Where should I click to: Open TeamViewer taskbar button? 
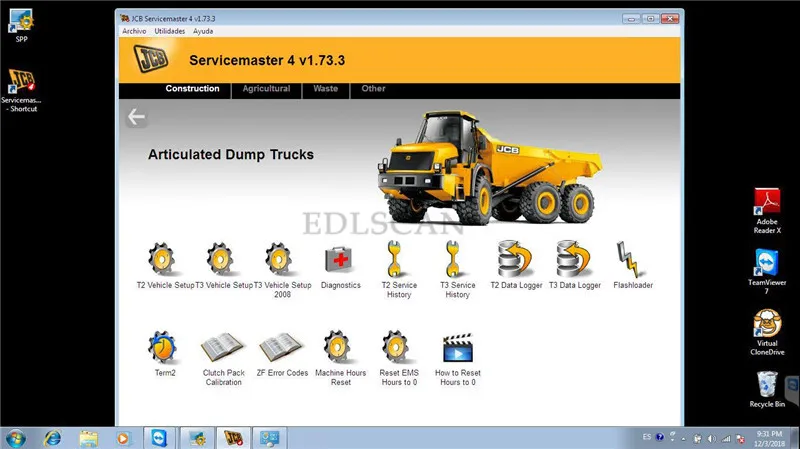point(159,438)
